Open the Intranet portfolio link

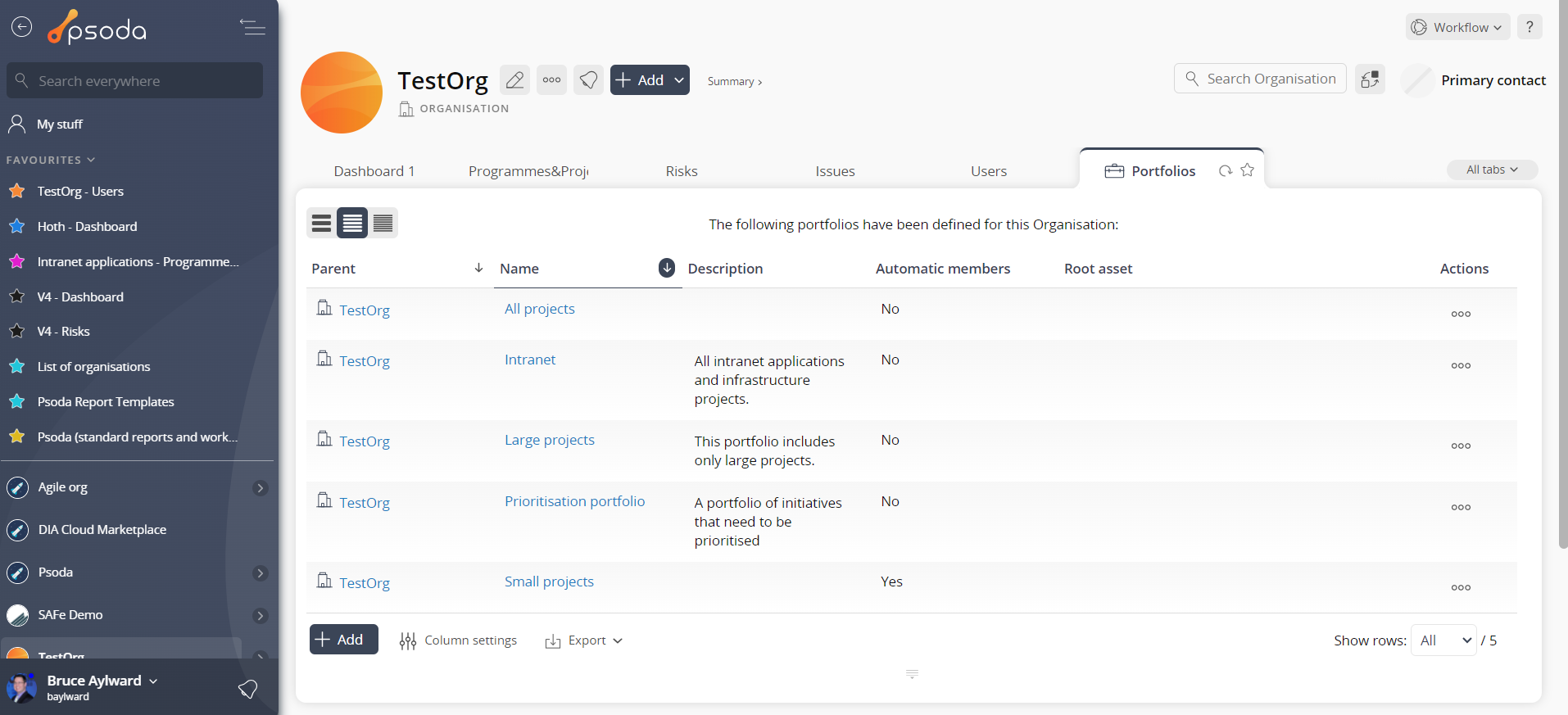pos(530,360)
